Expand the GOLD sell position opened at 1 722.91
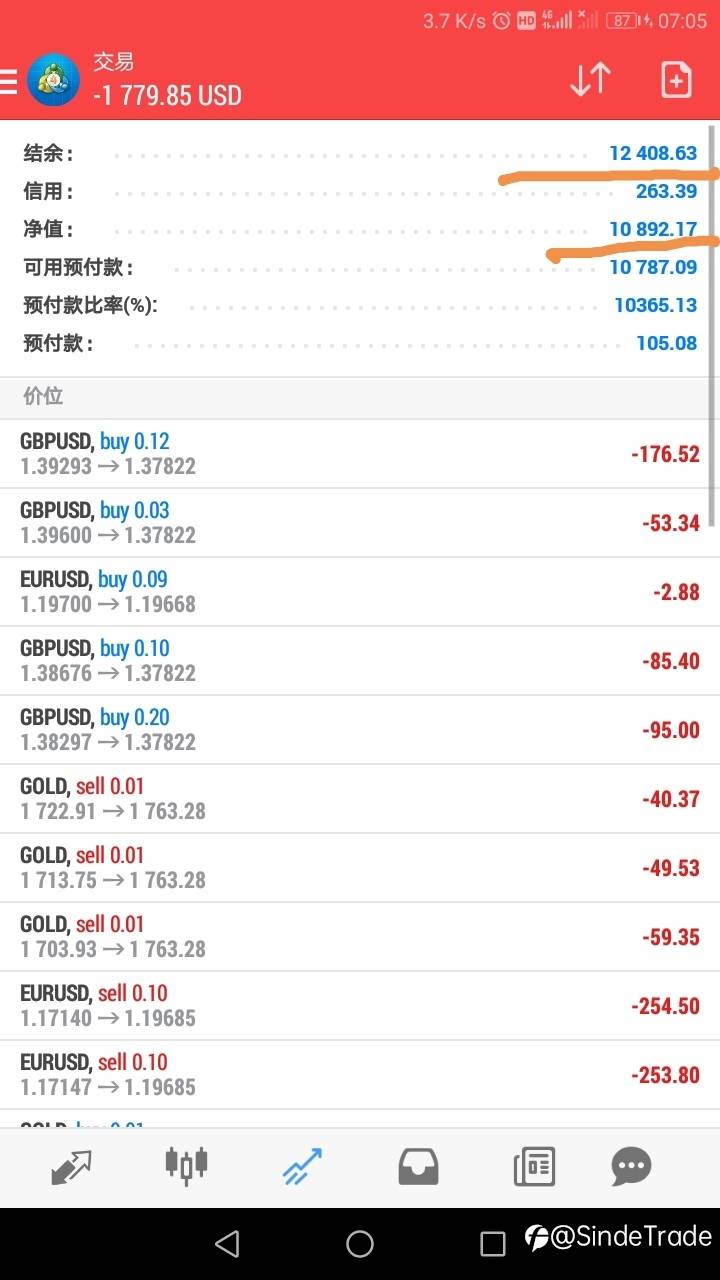Image resolution: width=720 pixels, height=1280 pixels. point(360,799)
